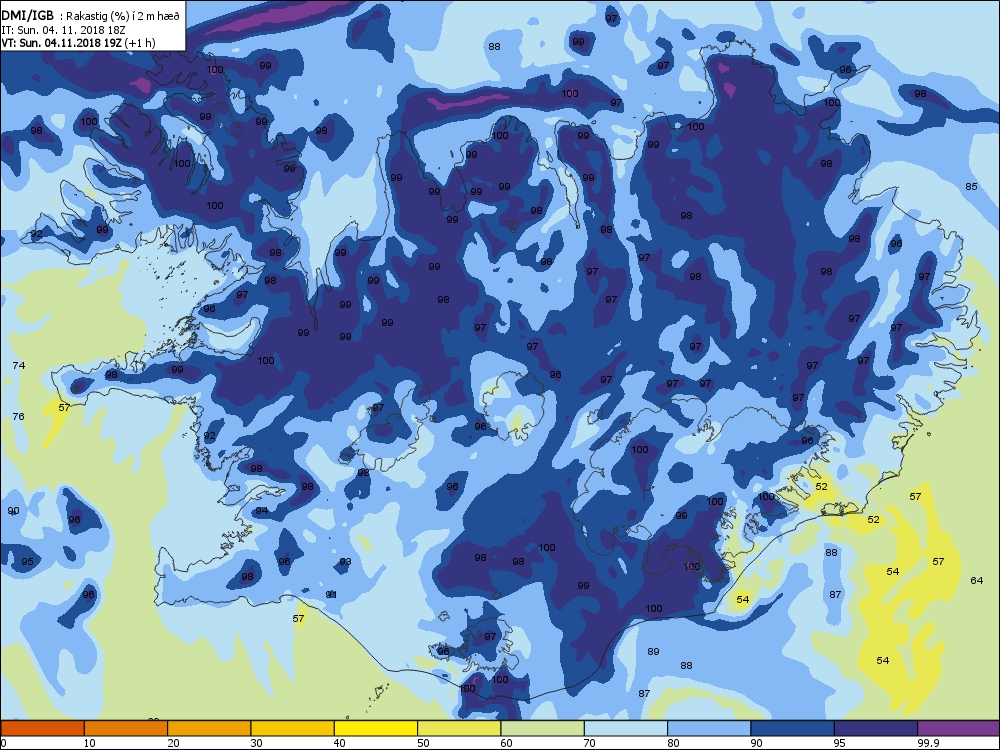1000x750 pixels.
Task: Click the humidity value '89' on the map
Action: 653,652
